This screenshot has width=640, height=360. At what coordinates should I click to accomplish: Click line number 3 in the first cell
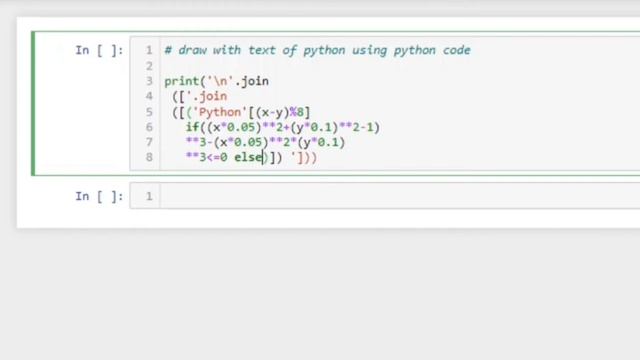[x=149, y=81]
